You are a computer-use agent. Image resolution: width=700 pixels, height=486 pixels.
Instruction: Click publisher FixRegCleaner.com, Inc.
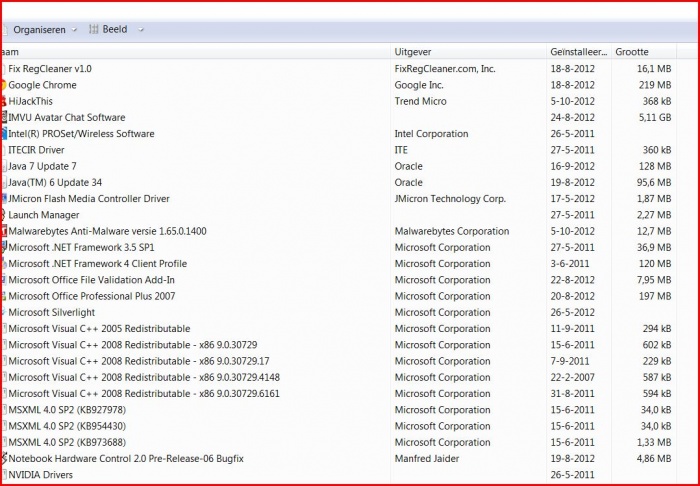point(445,69)
